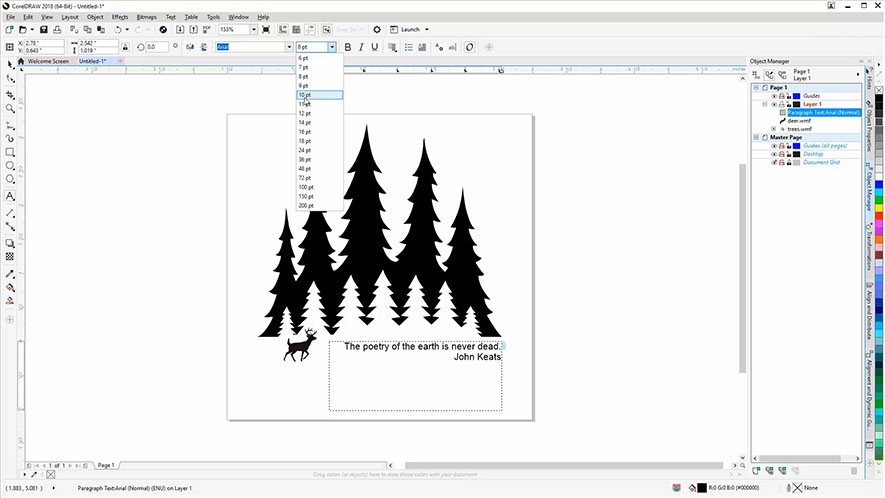The height and width of the screenshot is (498, 885).
Task: Select the Rectangle tool
Action: click(10, 152)
